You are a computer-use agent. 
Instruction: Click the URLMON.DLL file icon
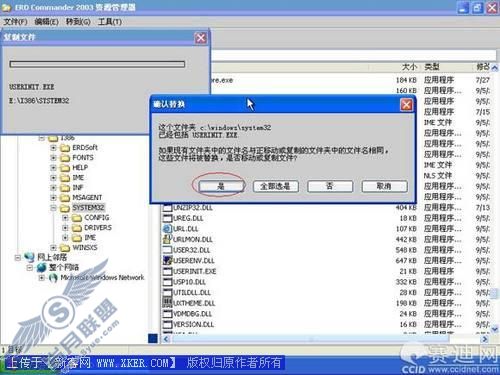click(167, 239)
